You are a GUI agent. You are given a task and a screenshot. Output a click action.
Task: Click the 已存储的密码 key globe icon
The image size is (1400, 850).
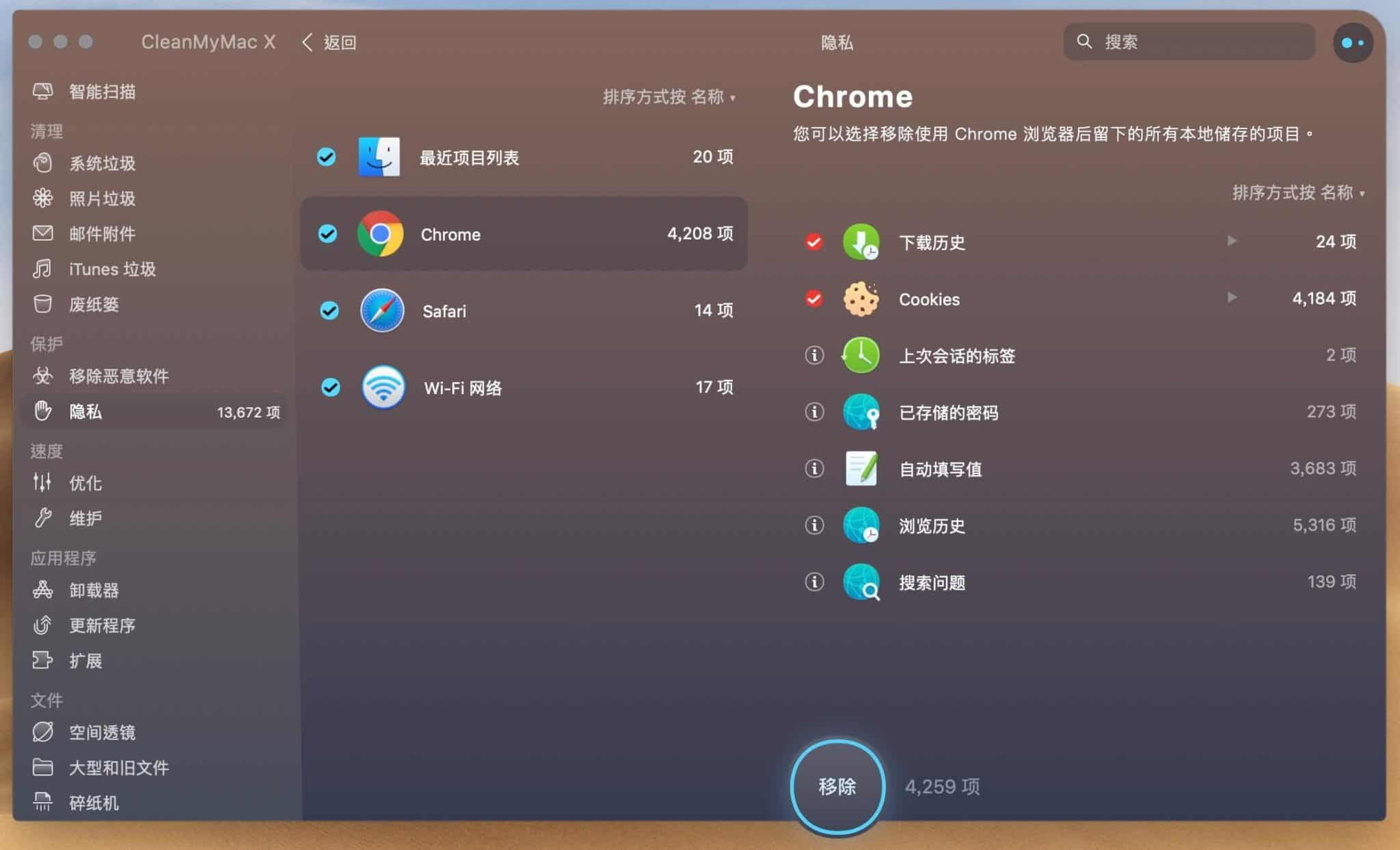(x=861, y=411)
